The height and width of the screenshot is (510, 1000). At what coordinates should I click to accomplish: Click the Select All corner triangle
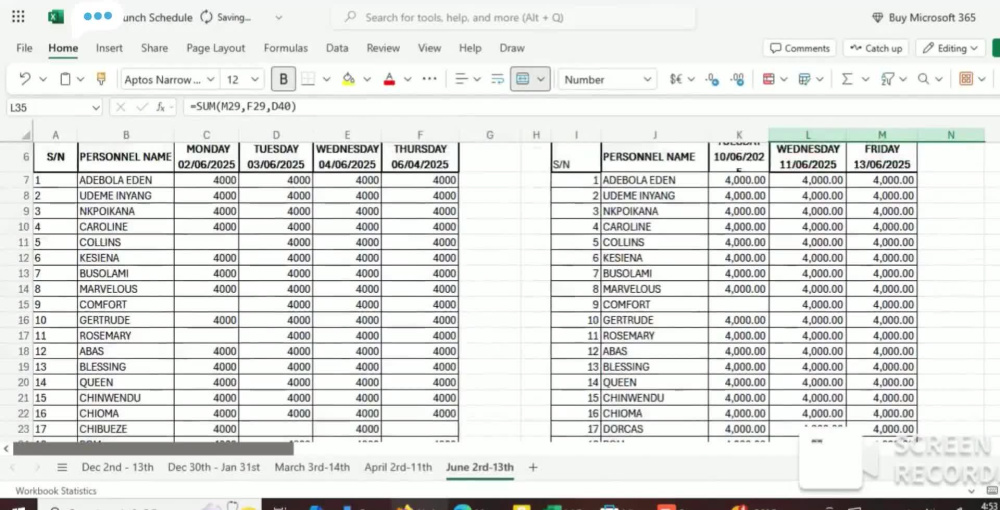click(27, 135)
